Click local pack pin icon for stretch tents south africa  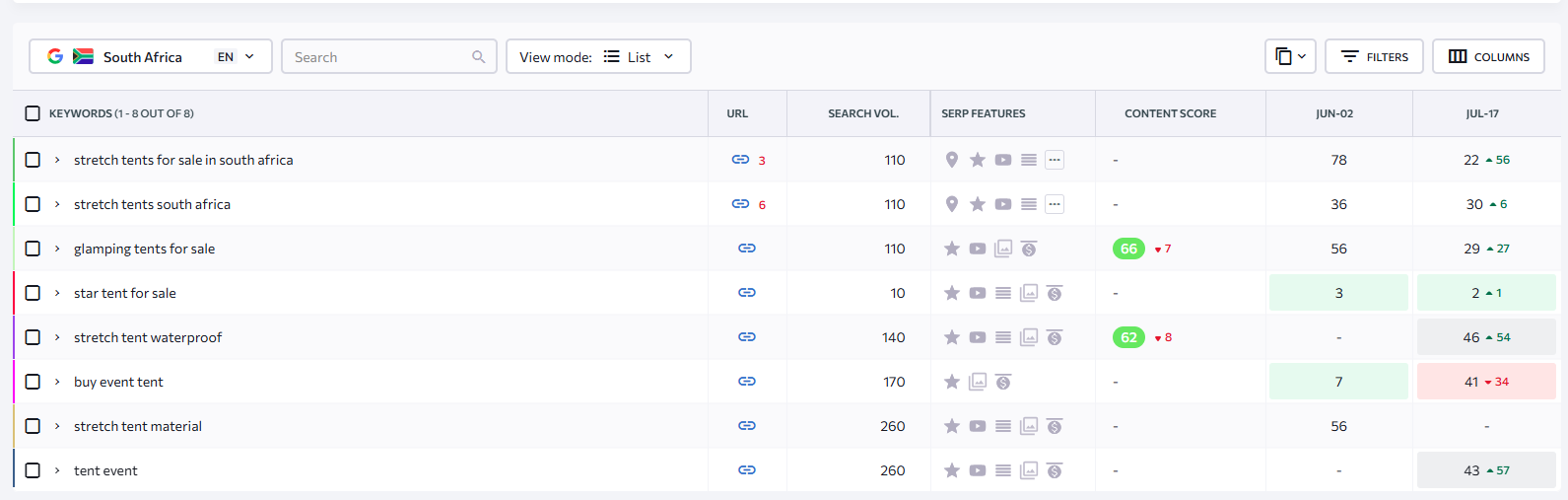[951, 204]
